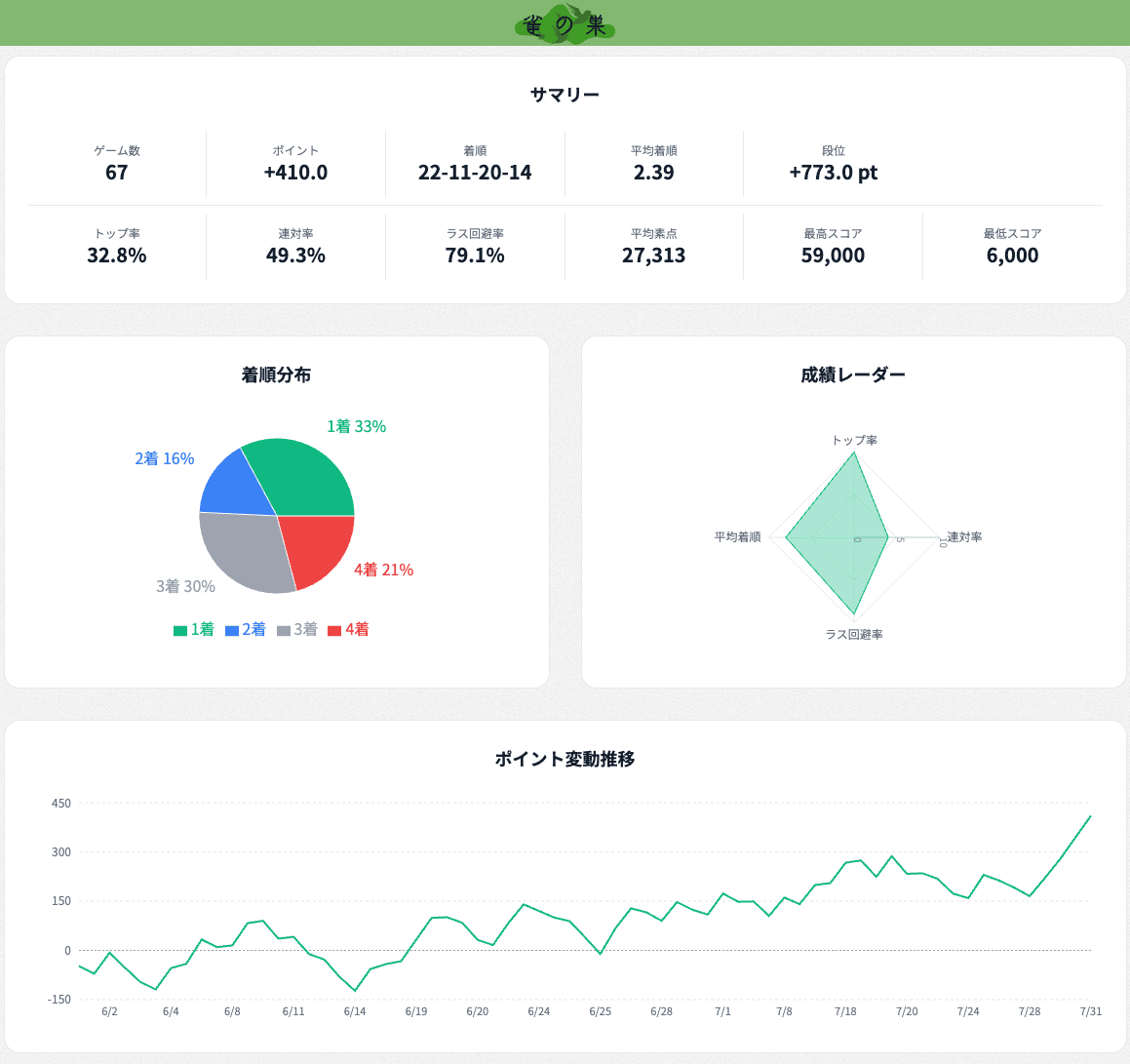This screenshot has width=1130, height=1064.
Task: Toggle the 2着 blue legend item
Action: [x=246, y=629]
